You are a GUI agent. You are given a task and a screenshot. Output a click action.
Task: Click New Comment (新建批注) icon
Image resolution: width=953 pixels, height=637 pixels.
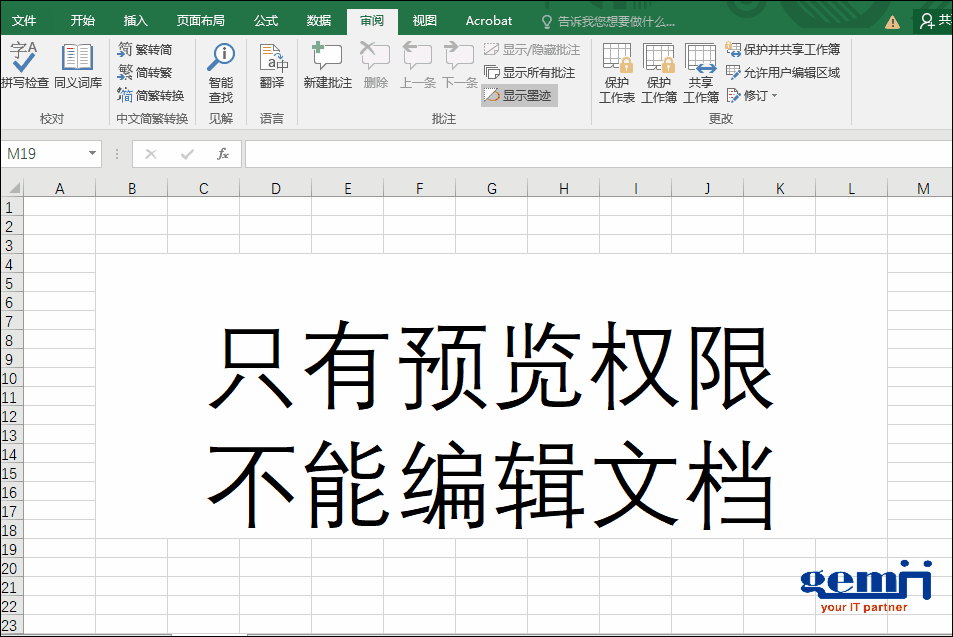tap(327, 66)
